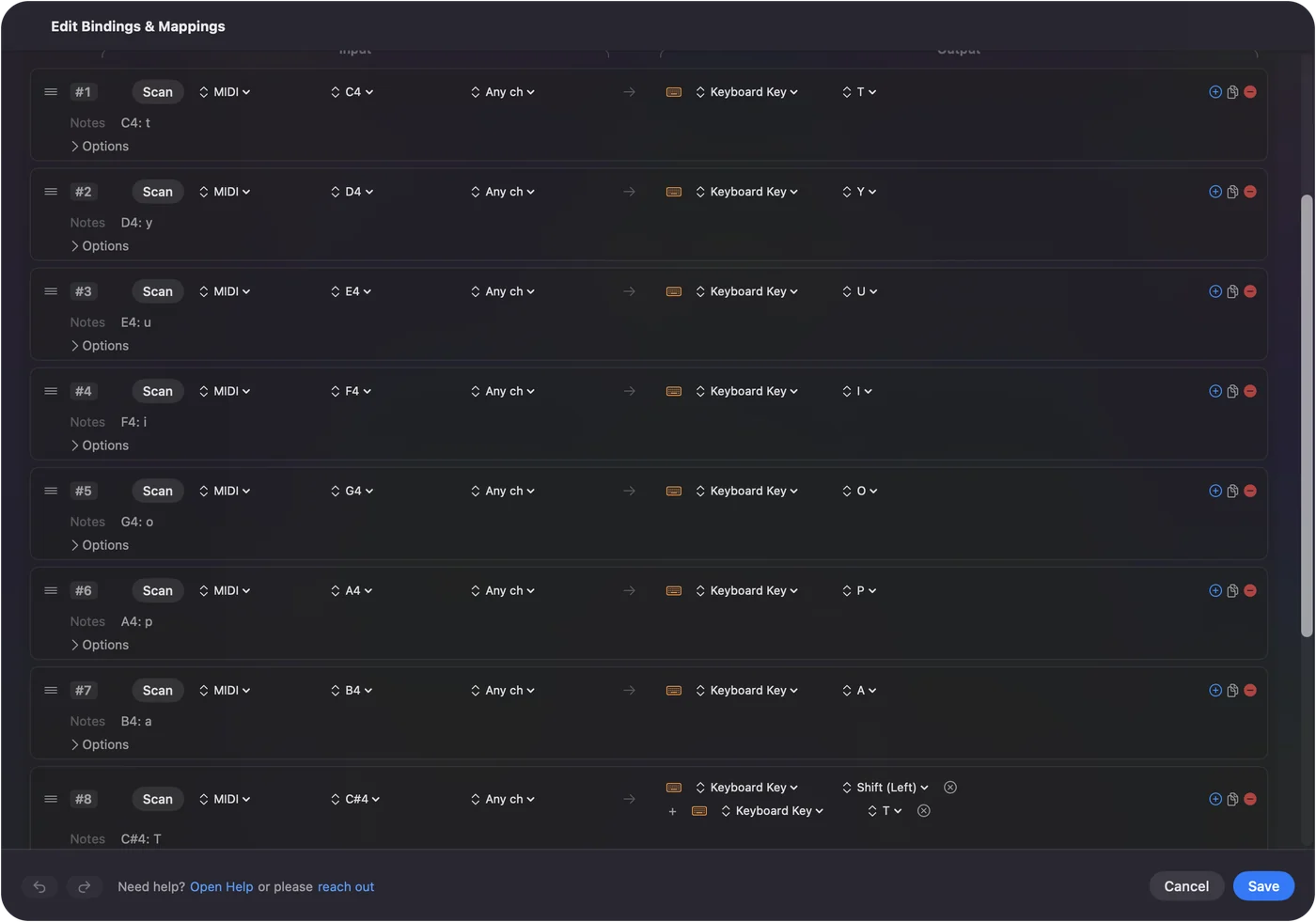Open the C4 note dropdown

coord(352,92)
